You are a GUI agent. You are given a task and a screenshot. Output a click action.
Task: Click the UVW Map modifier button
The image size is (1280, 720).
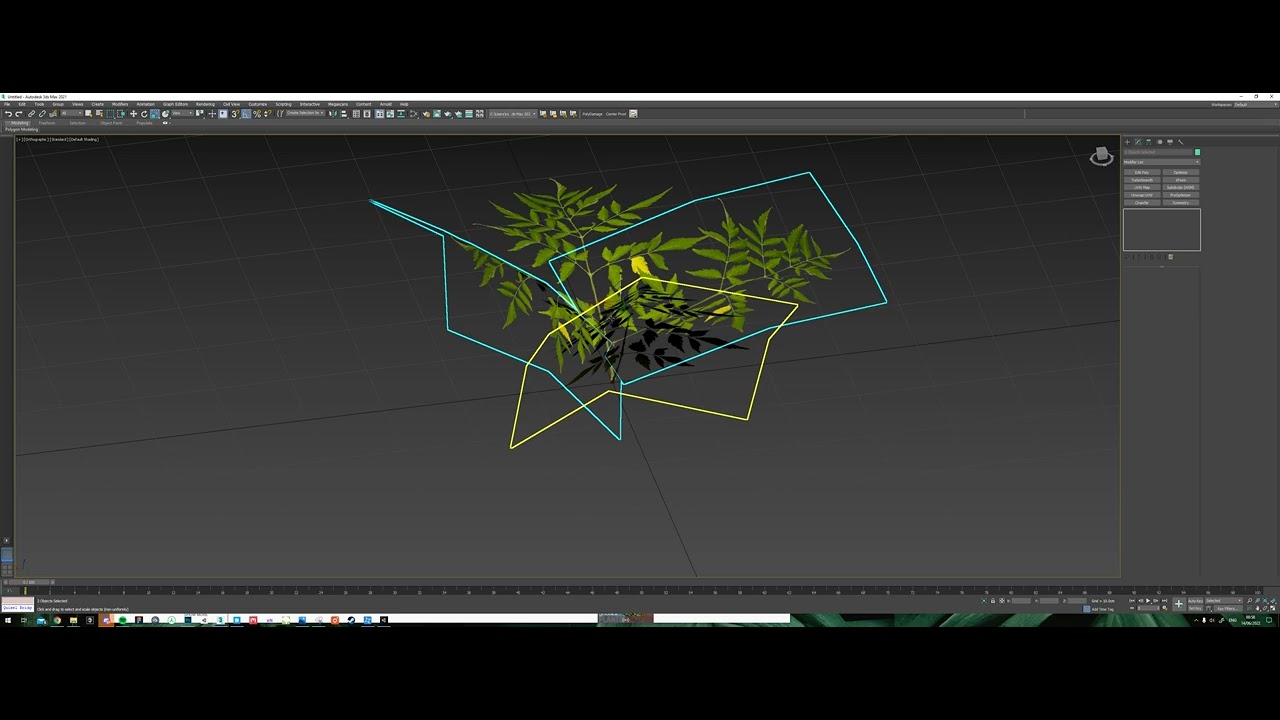point(1142,187)
